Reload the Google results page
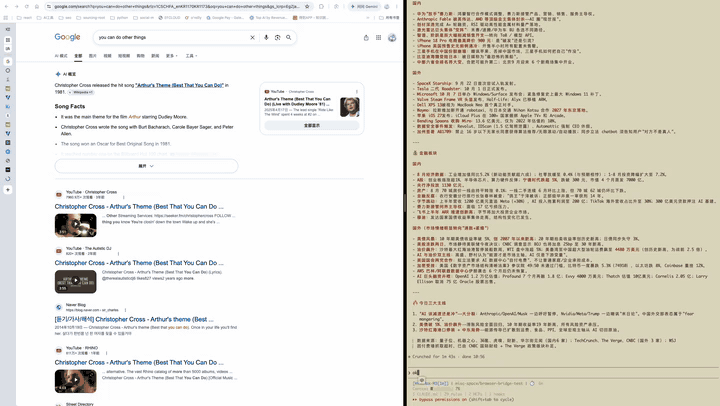Viewport: 720px width, 406px height. [27, 6]
